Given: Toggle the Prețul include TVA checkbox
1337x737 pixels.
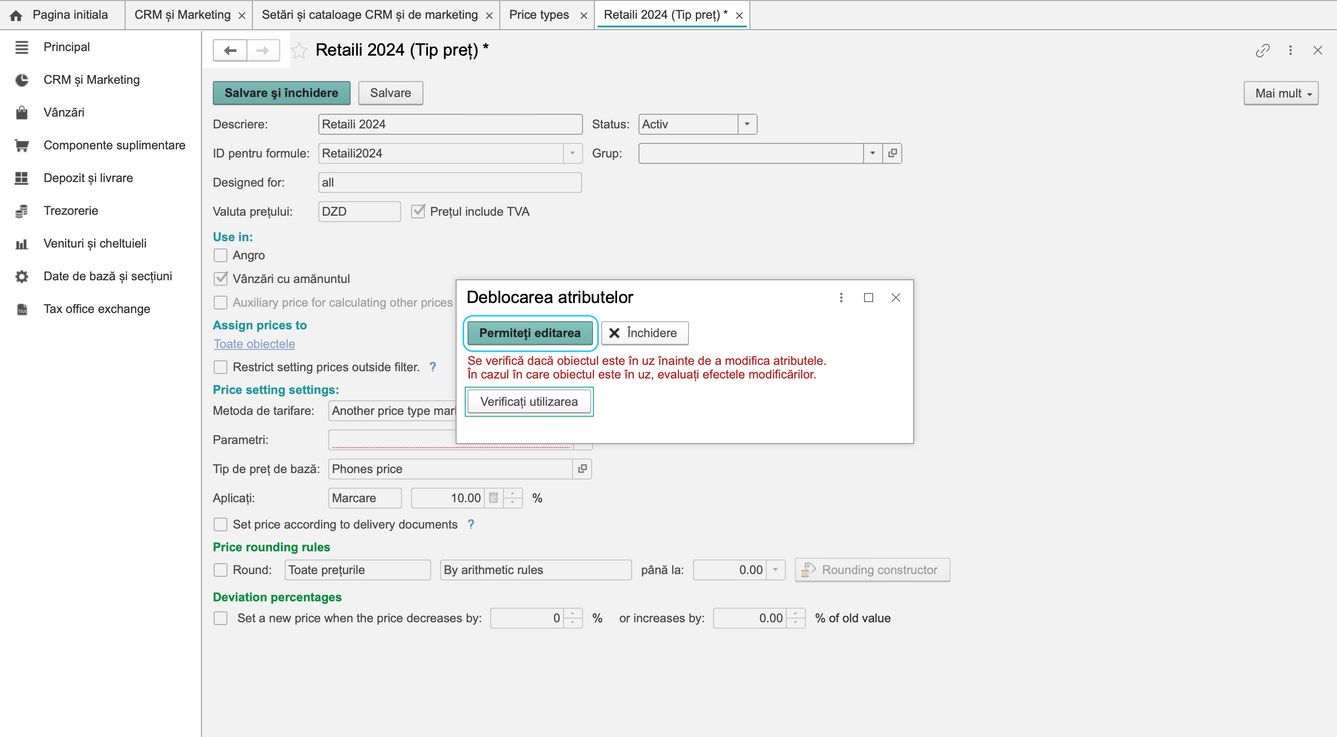Looking at the screenshot, I should [x=418, y=211].
